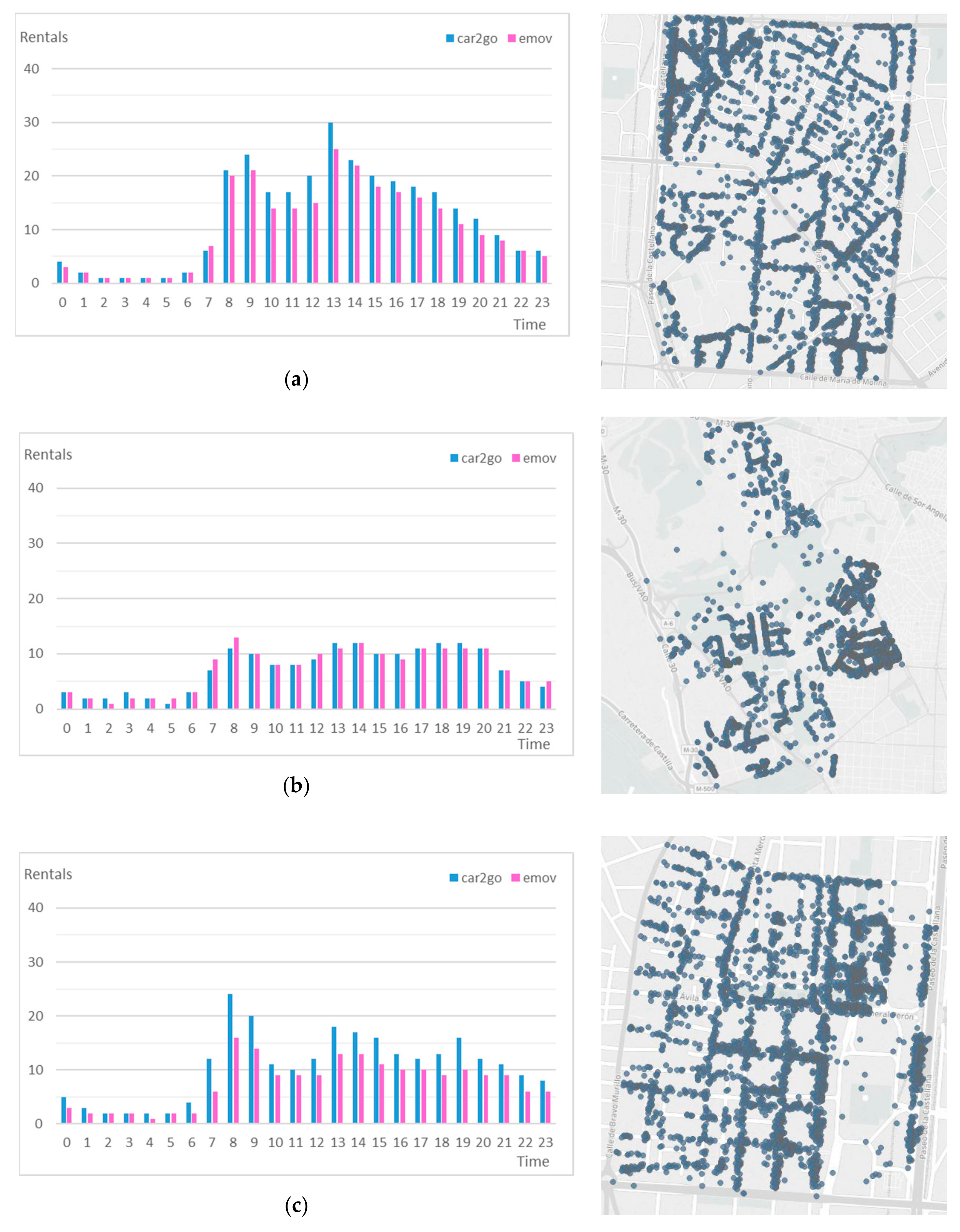
Task: Click the blue car2go bar at hour 9 in chart (a)
Action: [x=247, y=219]
